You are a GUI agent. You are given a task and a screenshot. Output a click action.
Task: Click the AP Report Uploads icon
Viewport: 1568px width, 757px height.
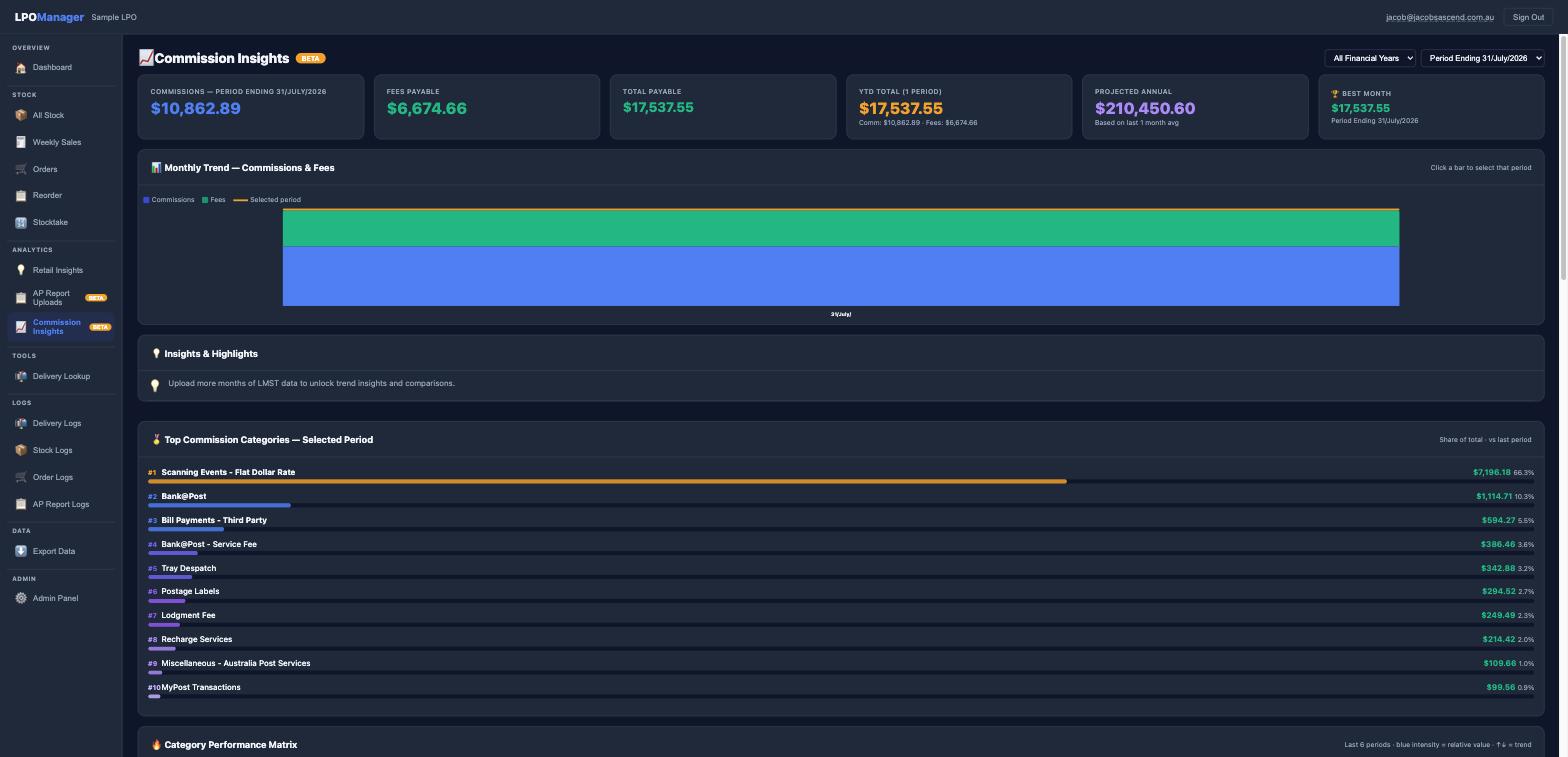click(x=21, y=298)
